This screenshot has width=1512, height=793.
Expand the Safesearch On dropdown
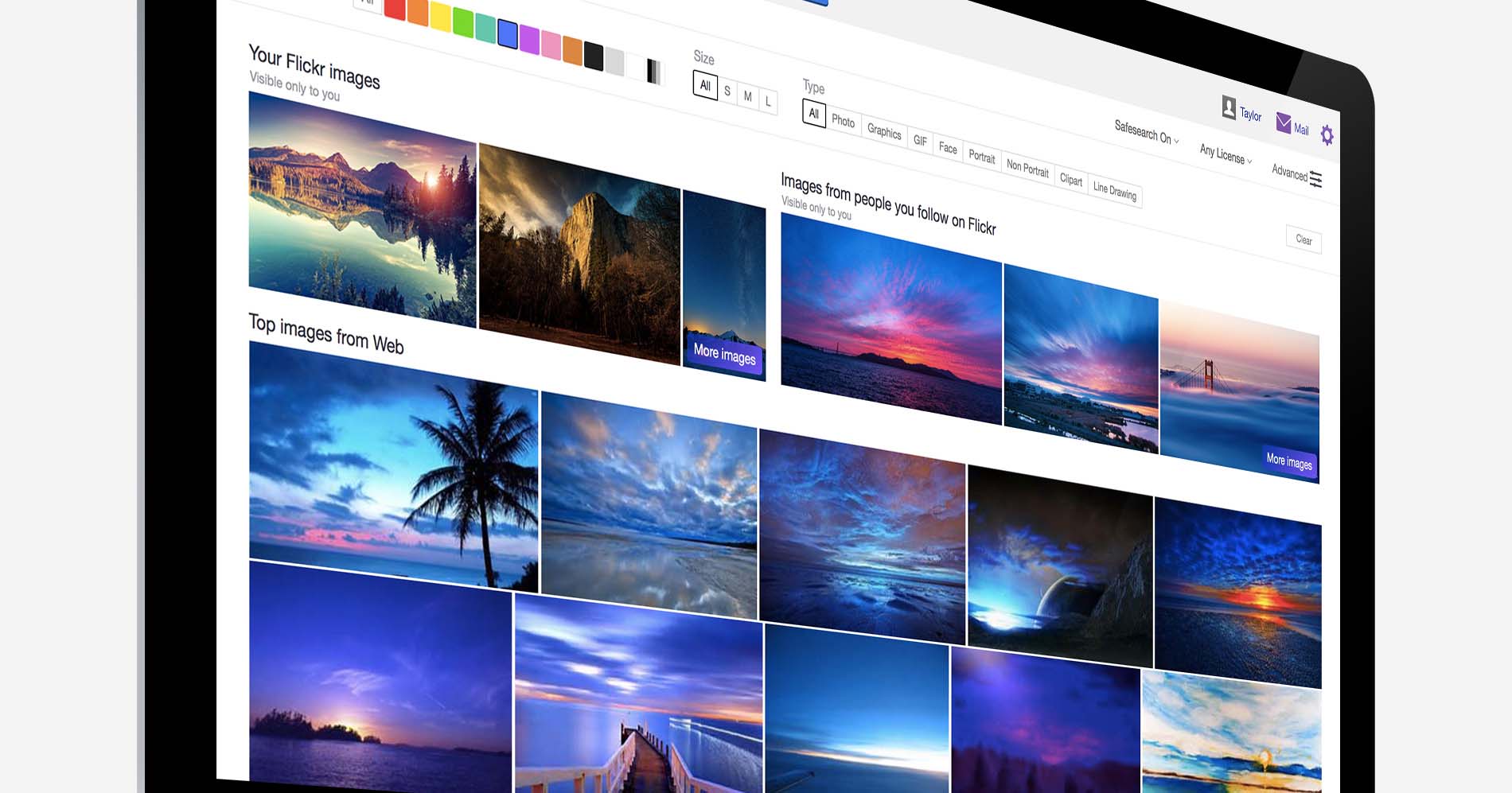[1147, 133]
